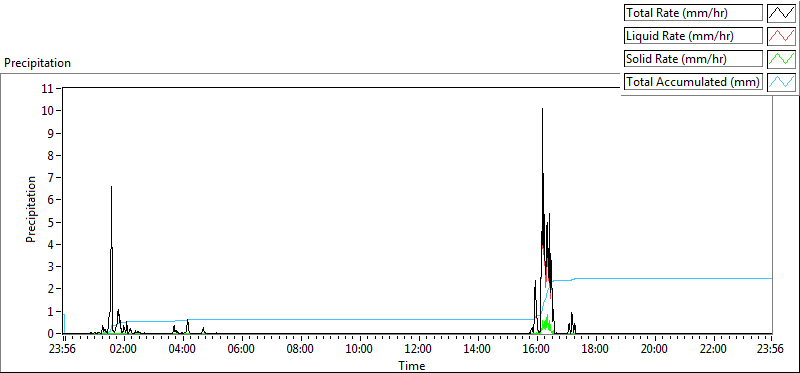
Task: Click the Solid Rate green line icon
Action: (781, 59)
